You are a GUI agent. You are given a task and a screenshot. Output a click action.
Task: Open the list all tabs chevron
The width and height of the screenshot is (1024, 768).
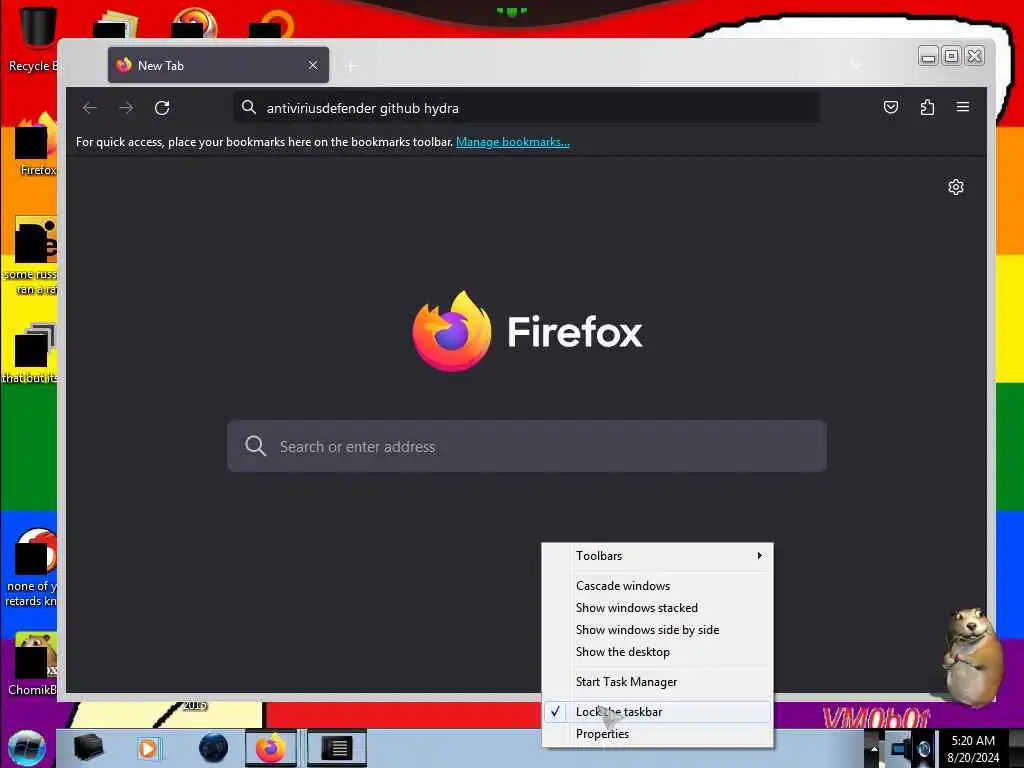856,65
